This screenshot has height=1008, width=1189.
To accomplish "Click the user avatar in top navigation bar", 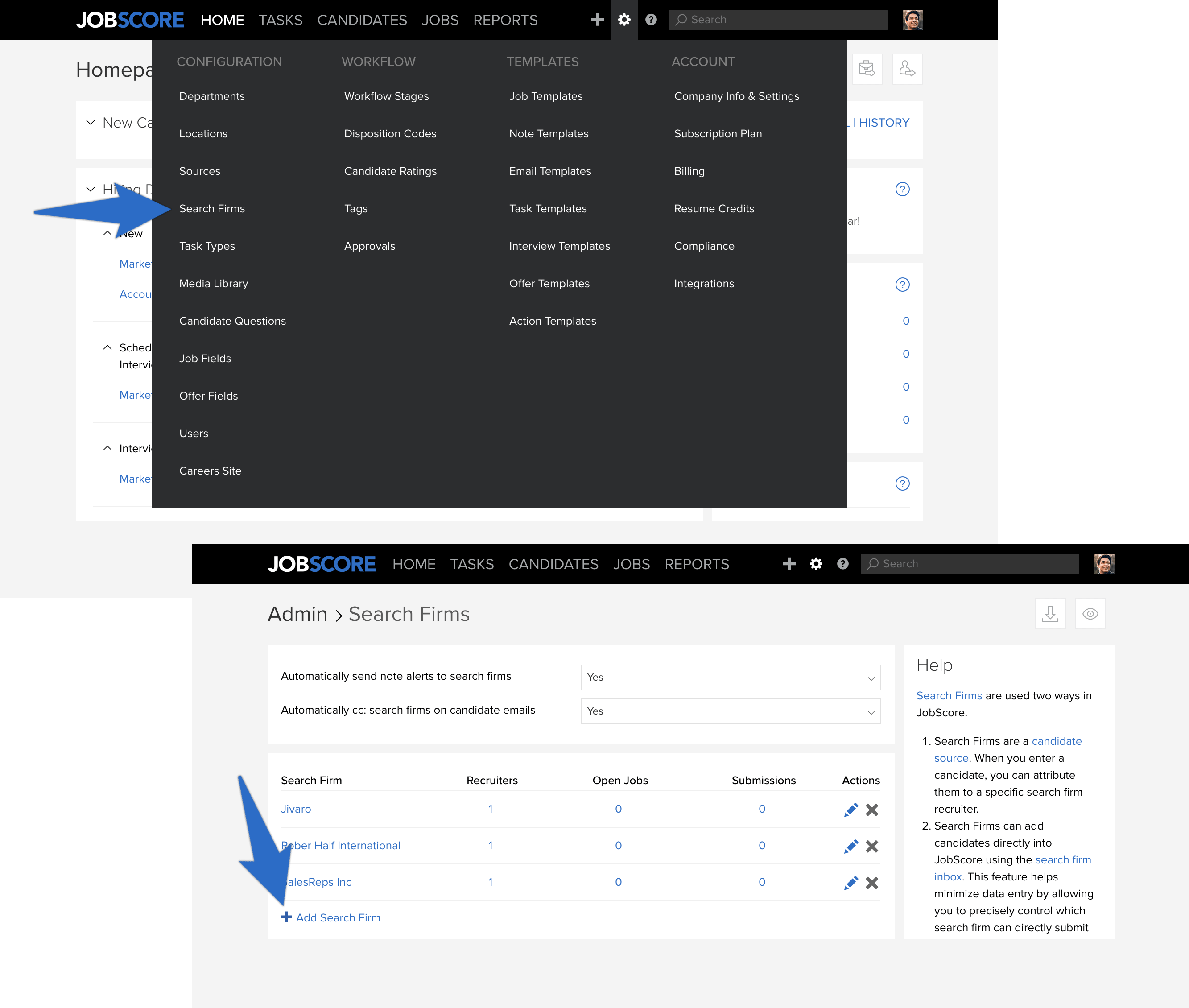I will point(912,20).
